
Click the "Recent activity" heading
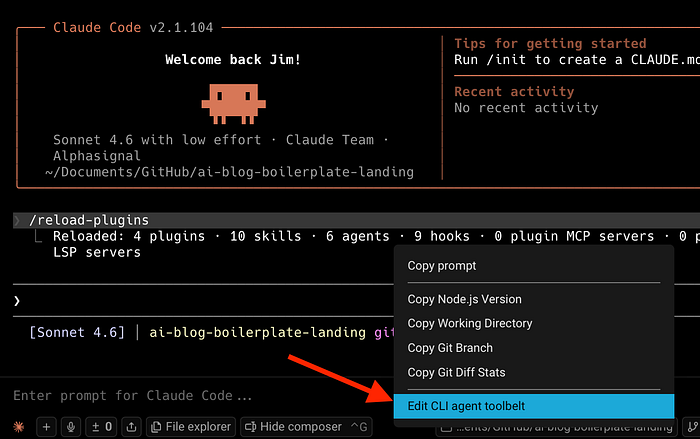tap(514, 92)
